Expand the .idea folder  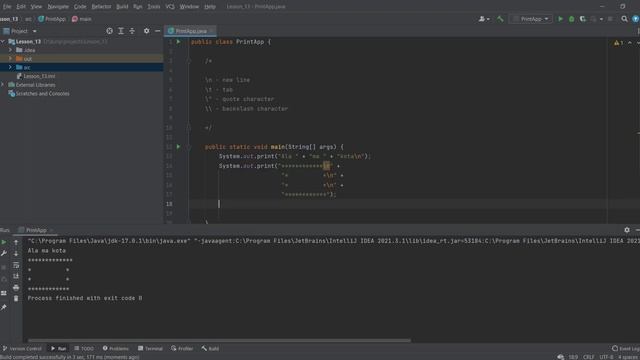point(11,50)
